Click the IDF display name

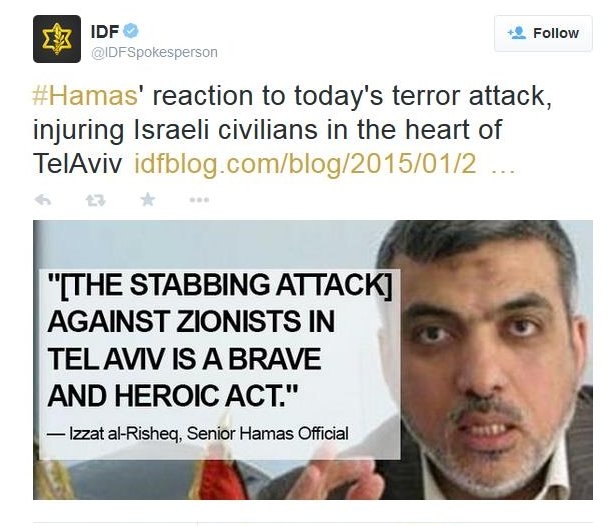[105, 31]
